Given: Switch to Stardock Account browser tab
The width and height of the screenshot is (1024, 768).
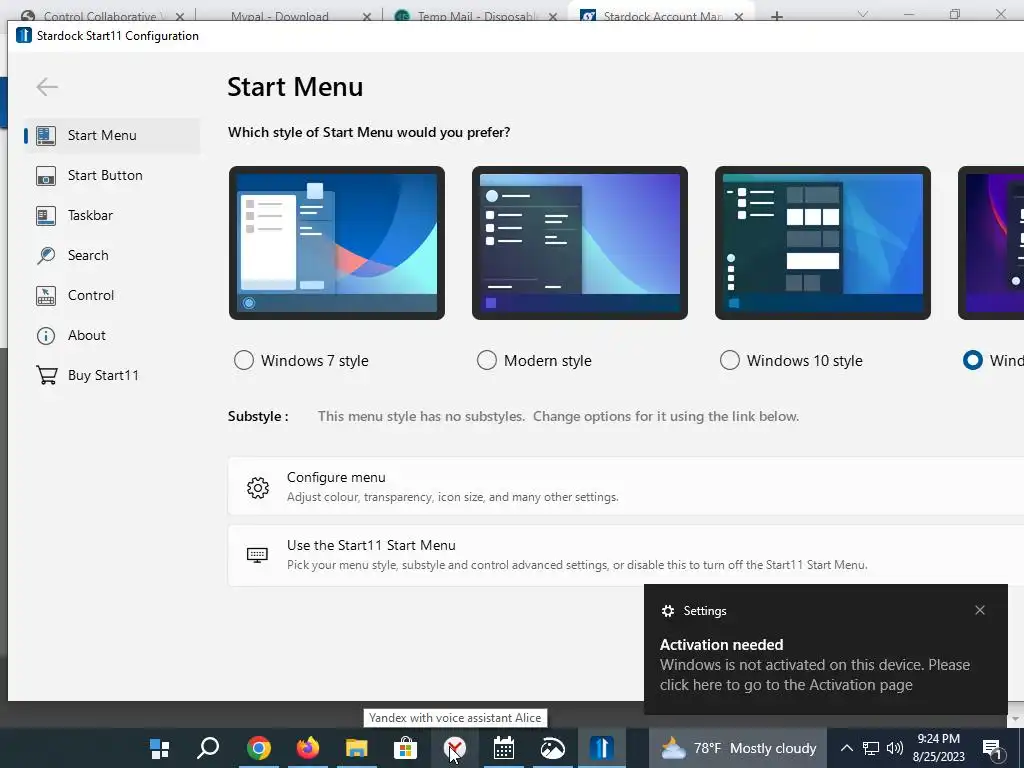Looking at the screenshot, I should (662, 16).
